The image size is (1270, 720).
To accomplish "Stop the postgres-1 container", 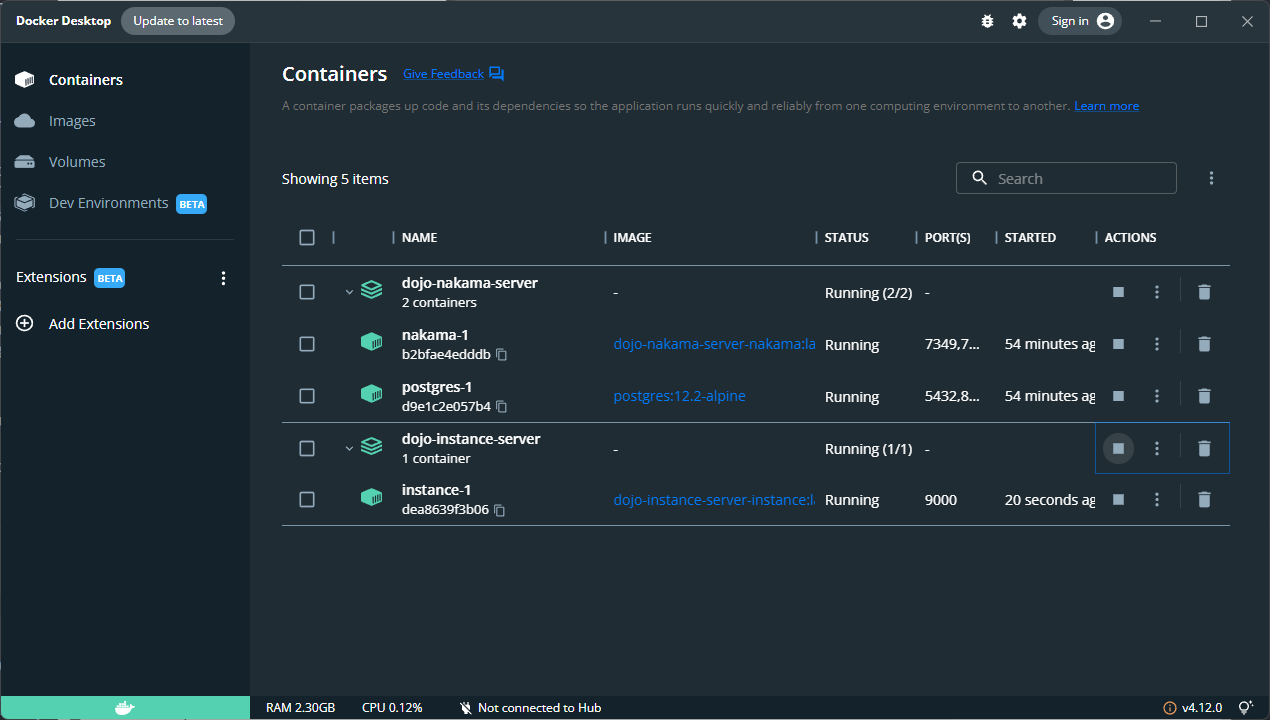I will [1118, 396].
